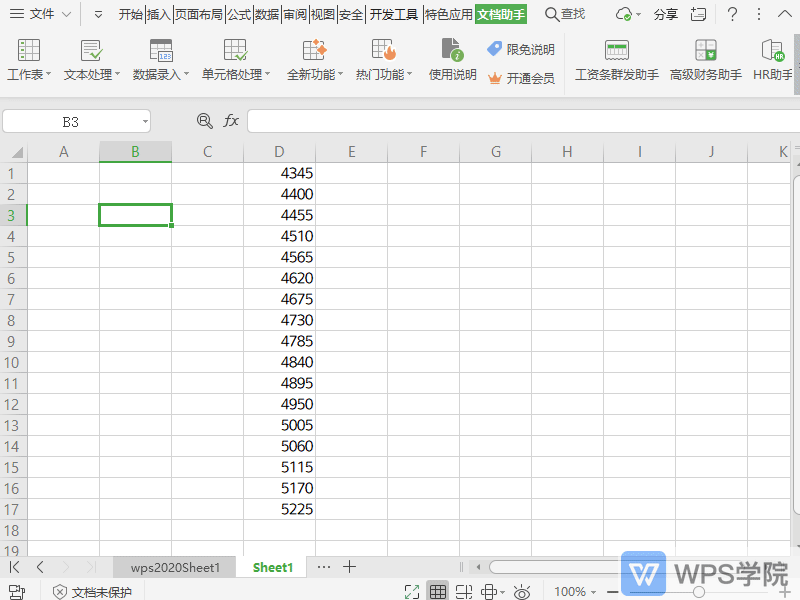Open the three-dot more options menu

point(759,14)
